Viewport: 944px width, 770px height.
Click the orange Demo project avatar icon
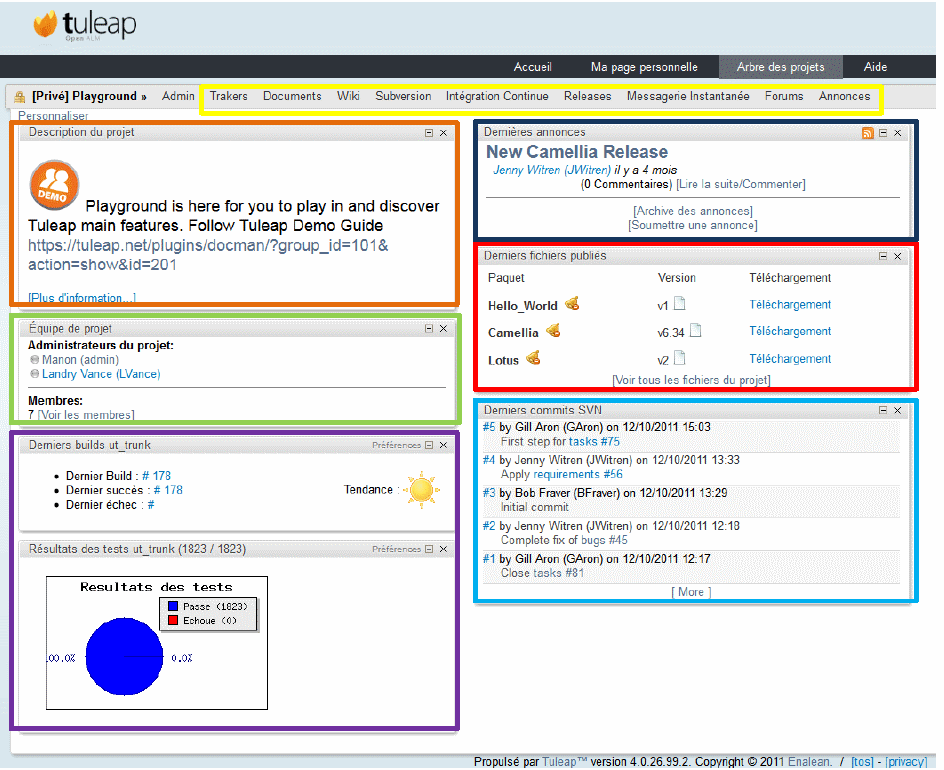(x=54, y=185)
